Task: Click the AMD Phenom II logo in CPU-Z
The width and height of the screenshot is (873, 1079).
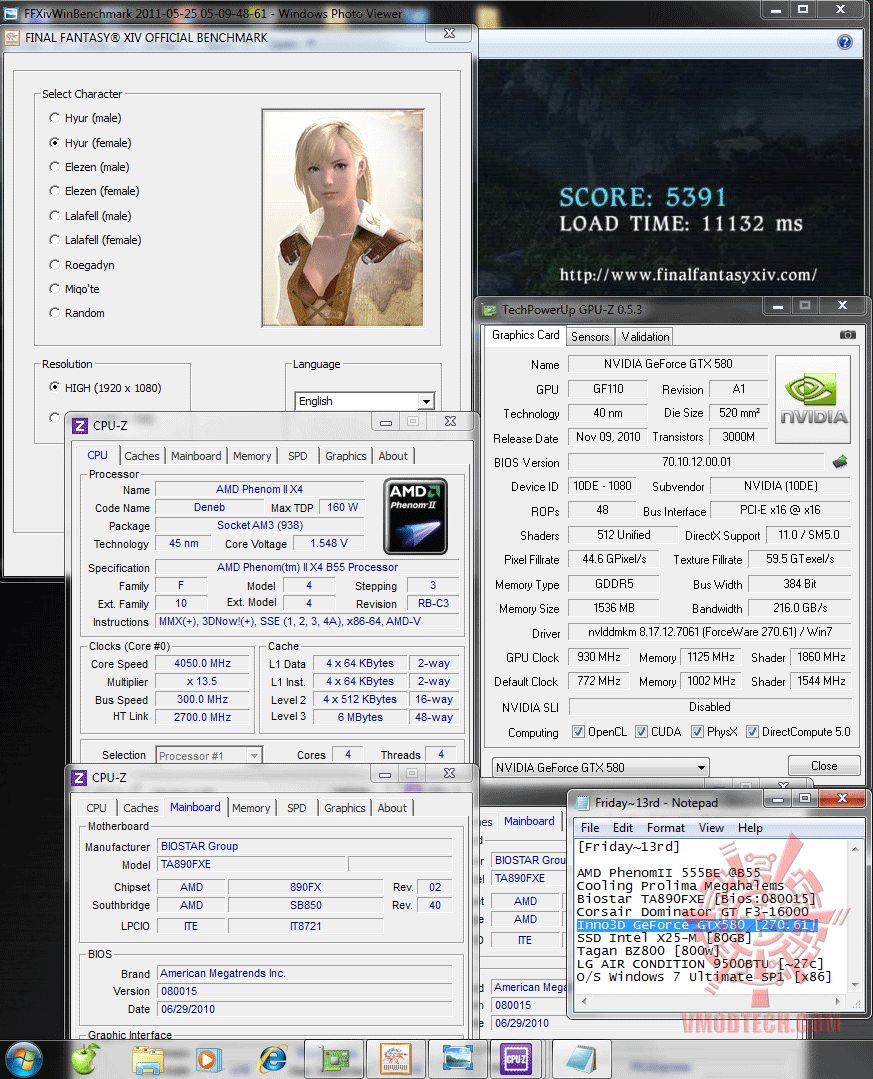Action: pos(416,516)
